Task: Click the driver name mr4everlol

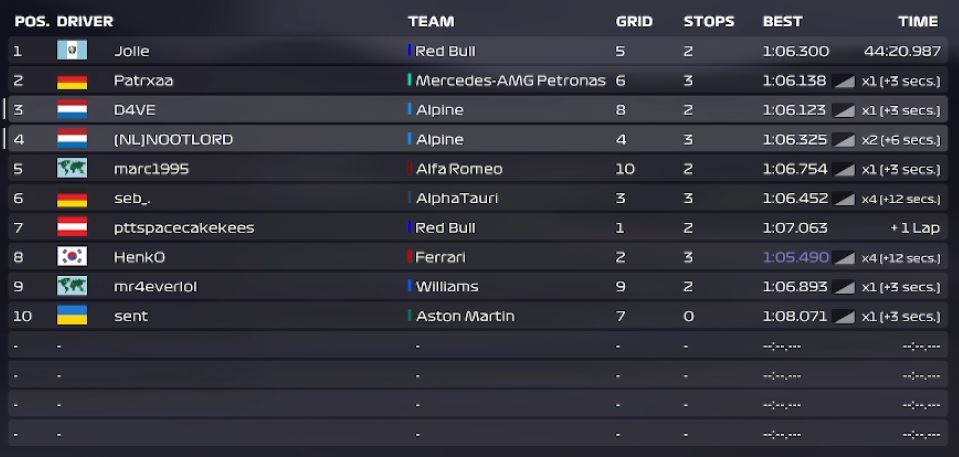Action: click(x=155, y=286)
